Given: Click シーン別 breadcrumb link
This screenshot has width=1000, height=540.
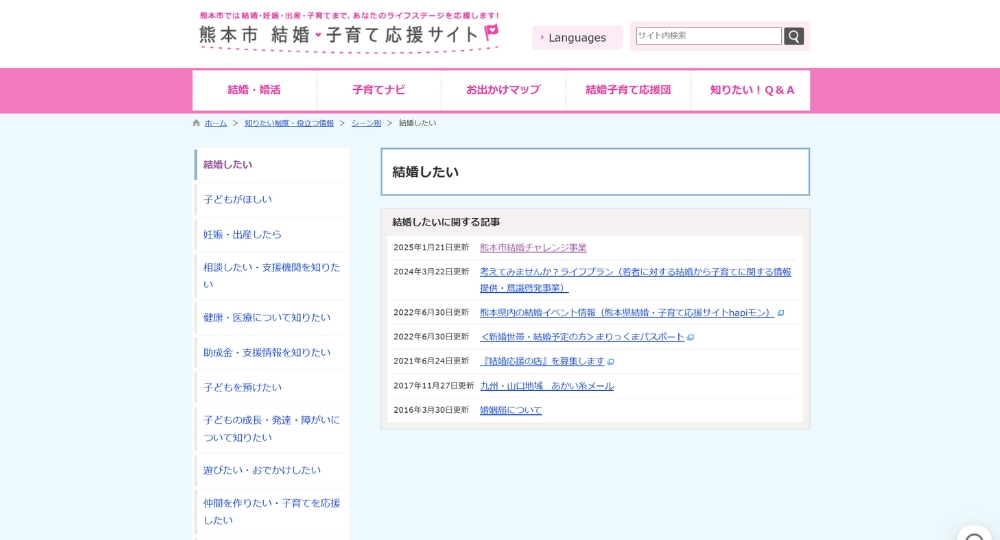Looking at the screenshot, I should [x=366, y=123].
